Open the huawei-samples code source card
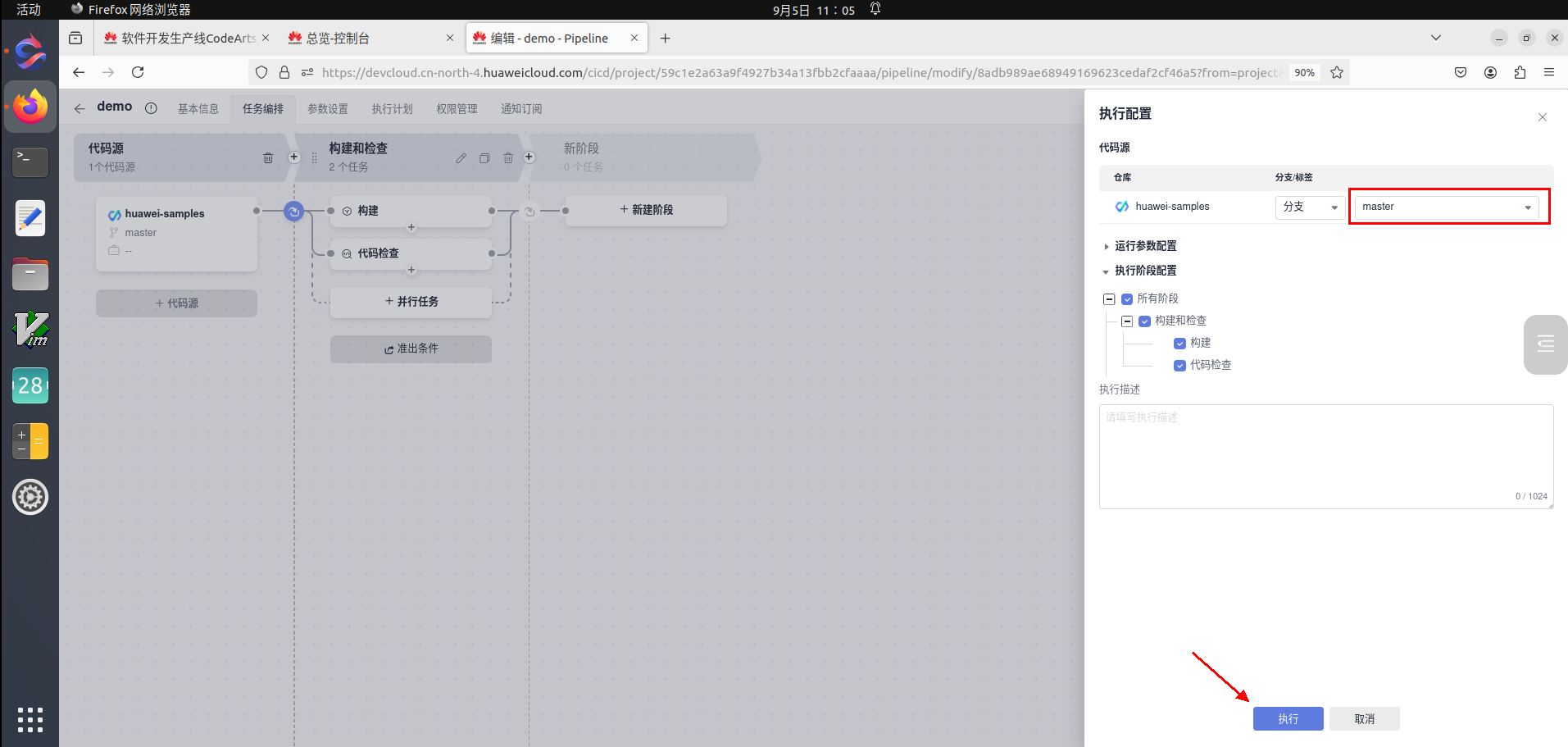Image resolution: width=1568 pixels, height=747 pixels. pyautogui.click(x=176, y=234)
